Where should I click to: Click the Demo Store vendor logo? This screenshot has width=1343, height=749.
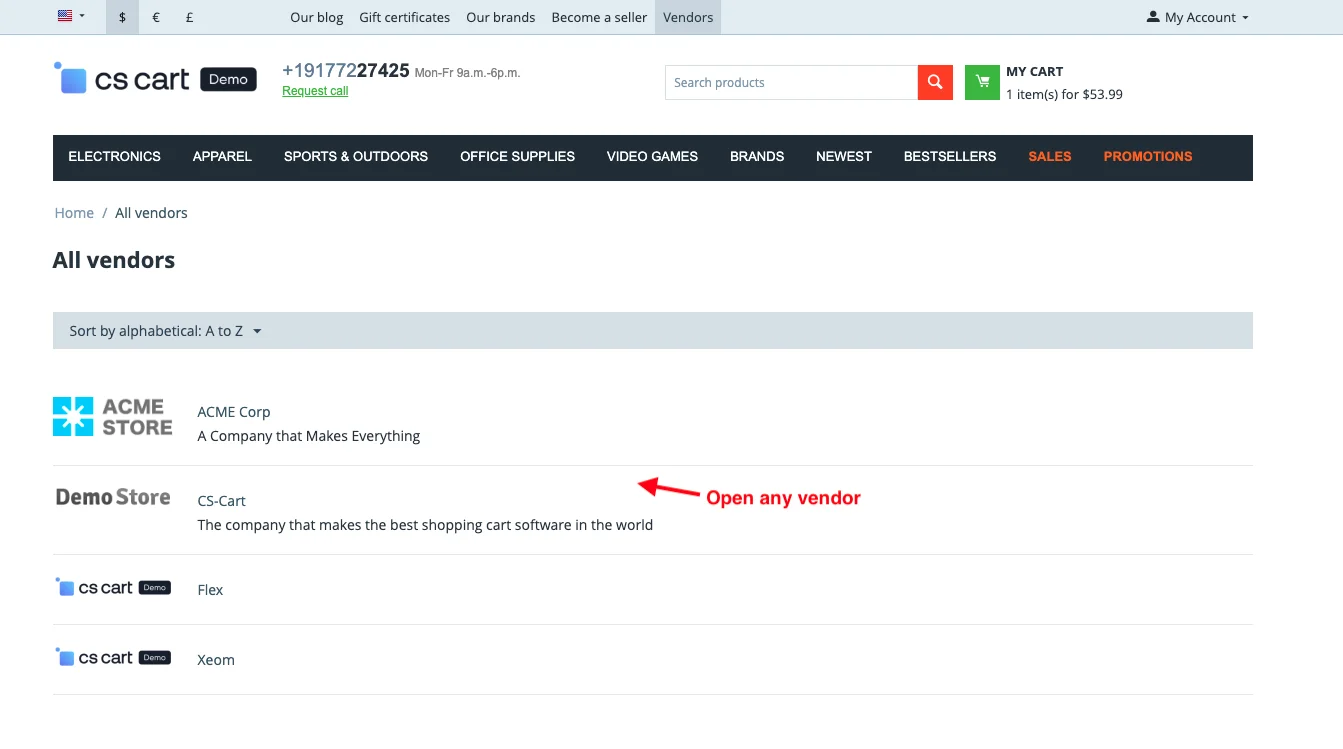click(113, 497)
